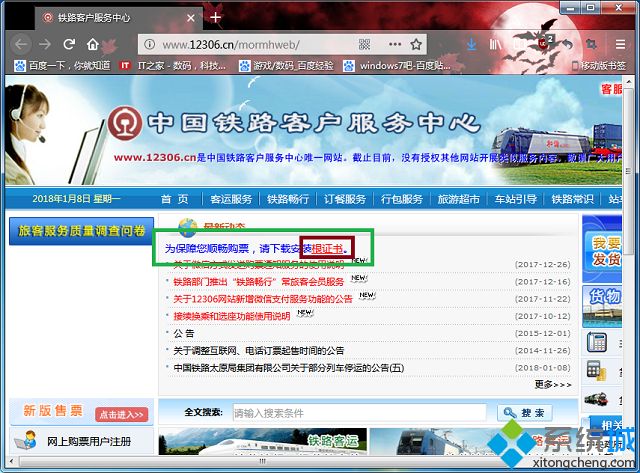Click the browser Forward arrow button
The image size is (640, 473).
(x=45, y=44)
